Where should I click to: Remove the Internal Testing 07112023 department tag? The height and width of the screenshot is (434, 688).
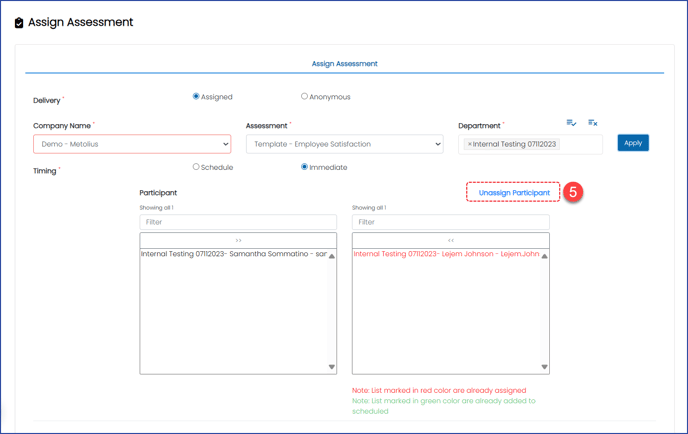point(470,144)
